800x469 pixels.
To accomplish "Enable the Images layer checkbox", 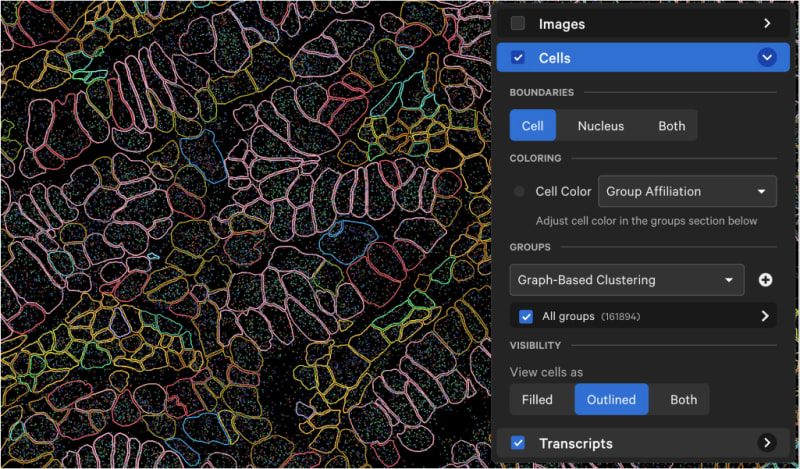I will click(517, 23).
